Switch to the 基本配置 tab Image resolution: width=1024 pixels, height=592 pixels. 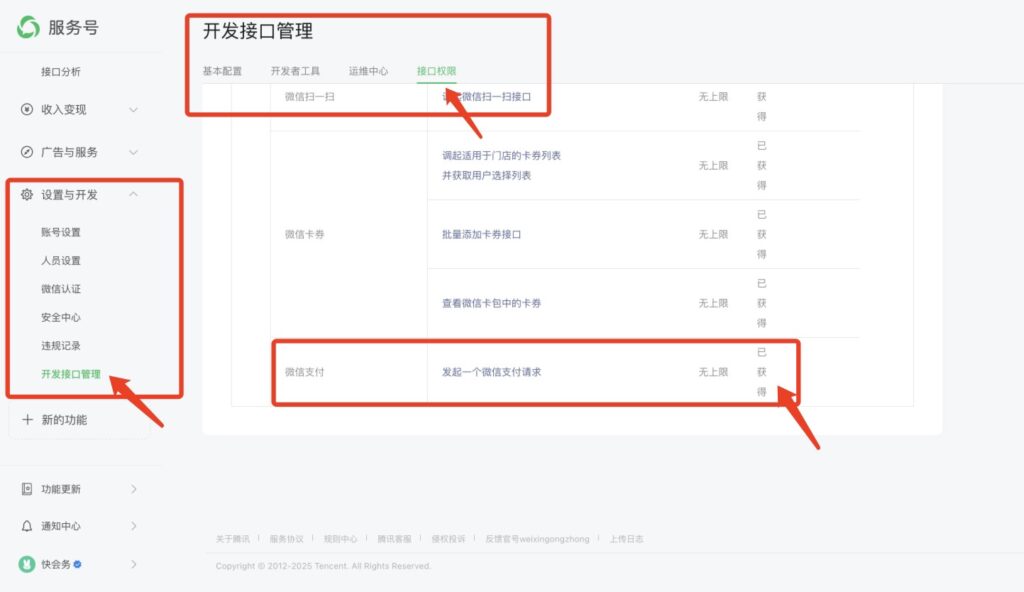pyautogui.click(x=222, y=71)
